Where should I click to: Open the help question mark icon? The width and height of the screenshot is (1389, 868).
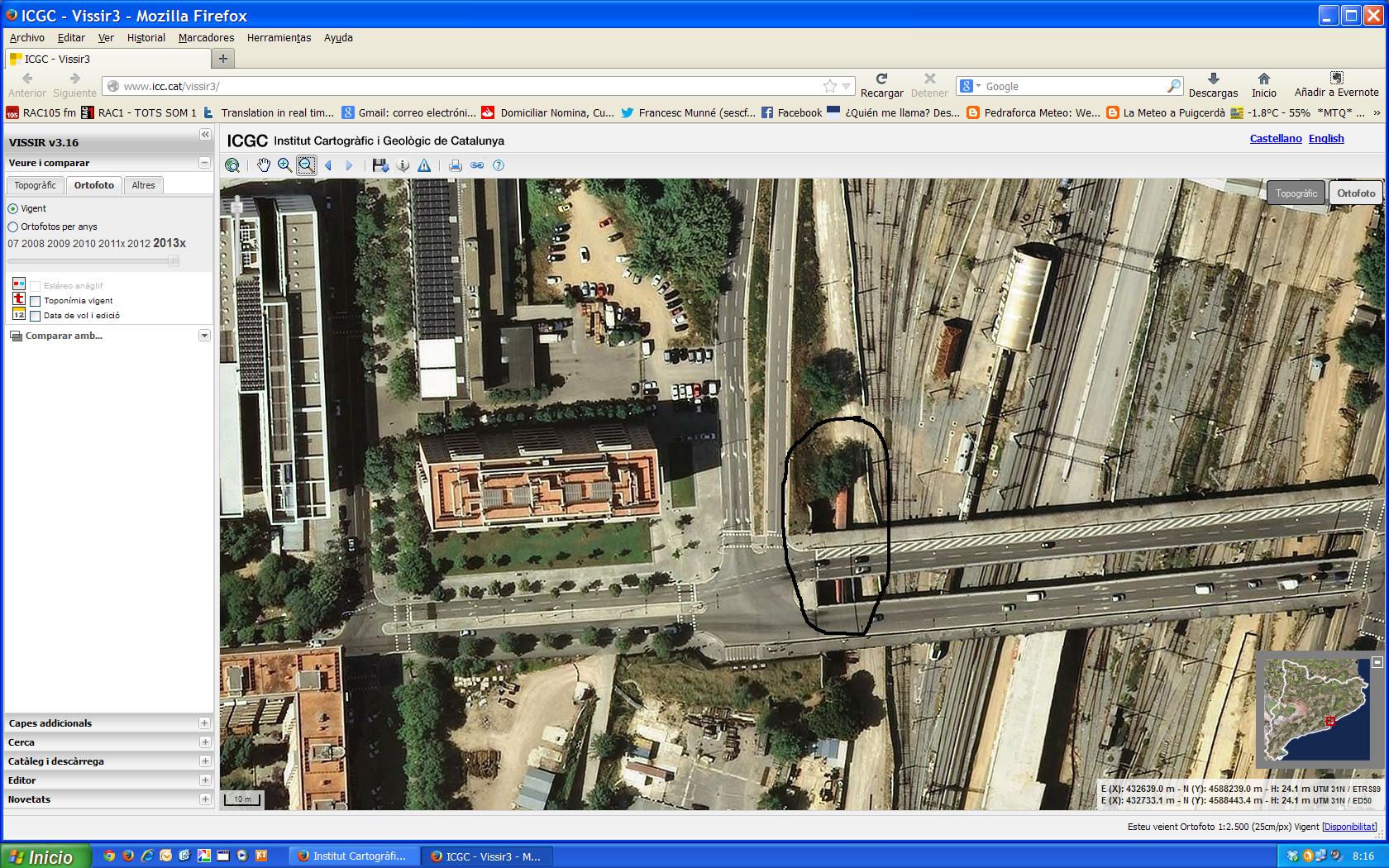point(499,165)
